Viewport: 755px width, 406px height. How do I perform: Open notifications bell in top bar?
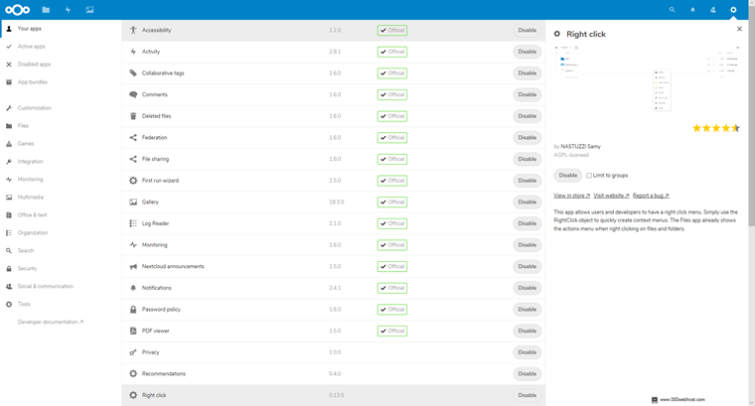(692, 10)
